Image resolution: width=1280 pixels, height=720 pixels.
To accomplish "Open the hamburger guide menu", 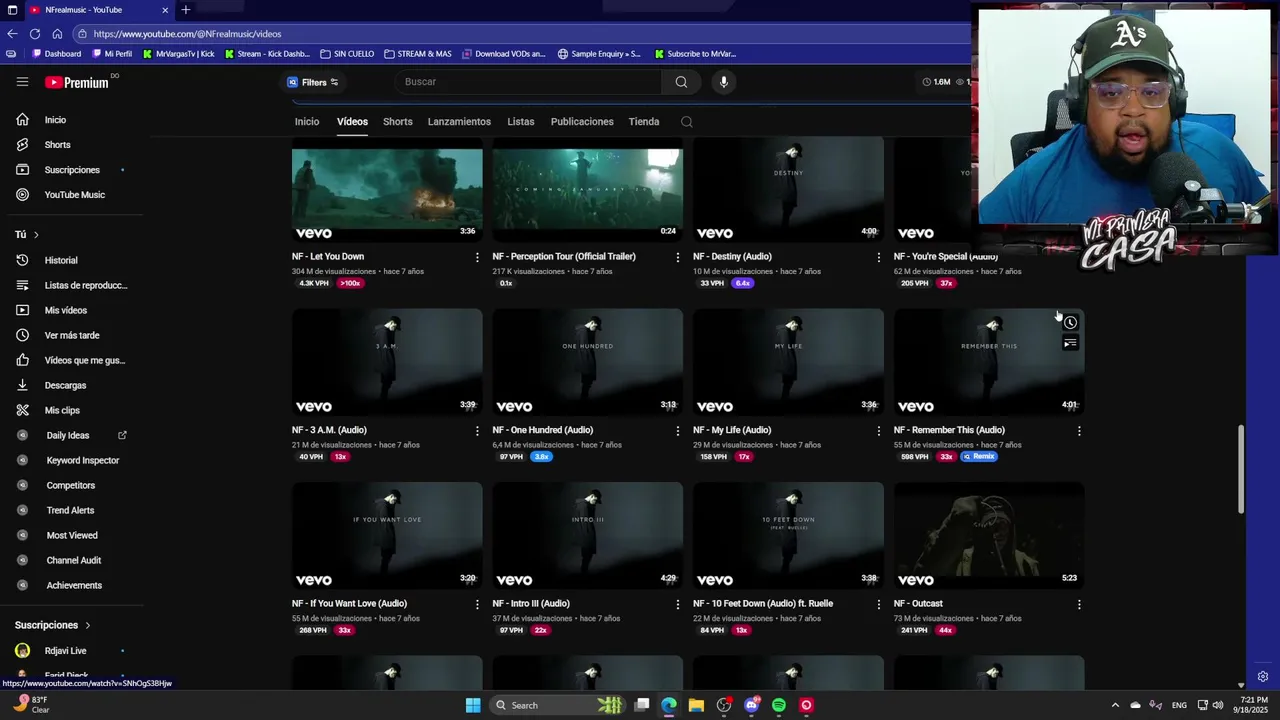I will coord(22,82).
